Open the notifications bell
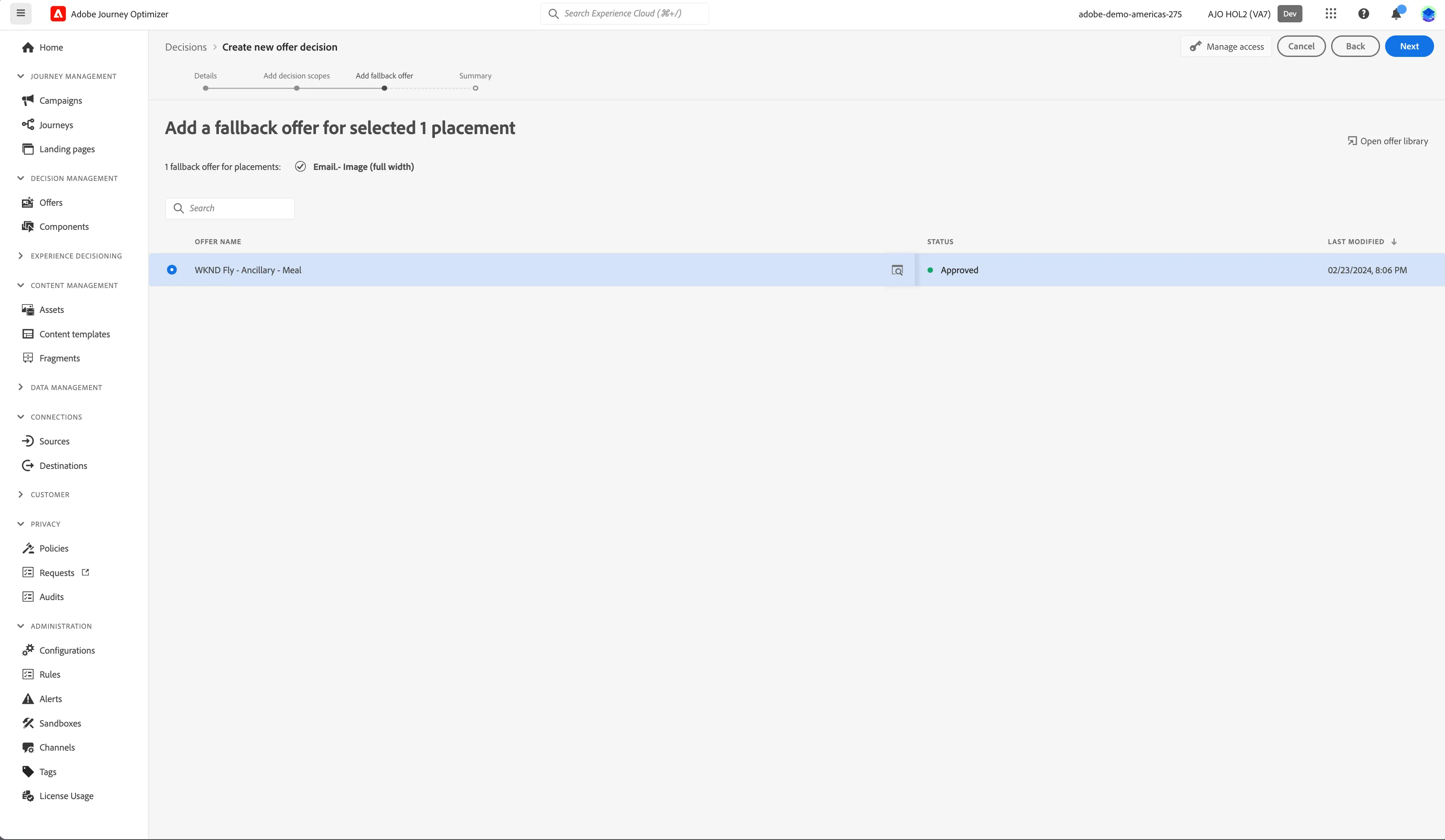This screenshot has width=1445, height=840. (x=1396, y=14)
